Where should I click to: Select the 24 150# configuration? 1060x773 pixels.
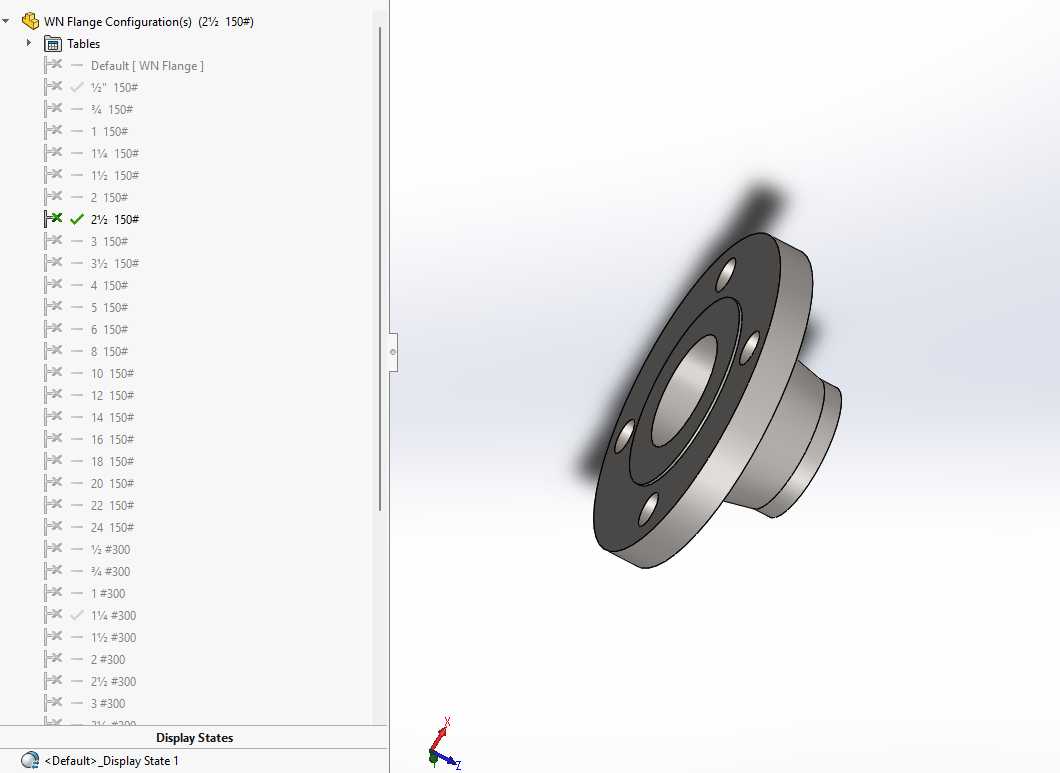112,527
